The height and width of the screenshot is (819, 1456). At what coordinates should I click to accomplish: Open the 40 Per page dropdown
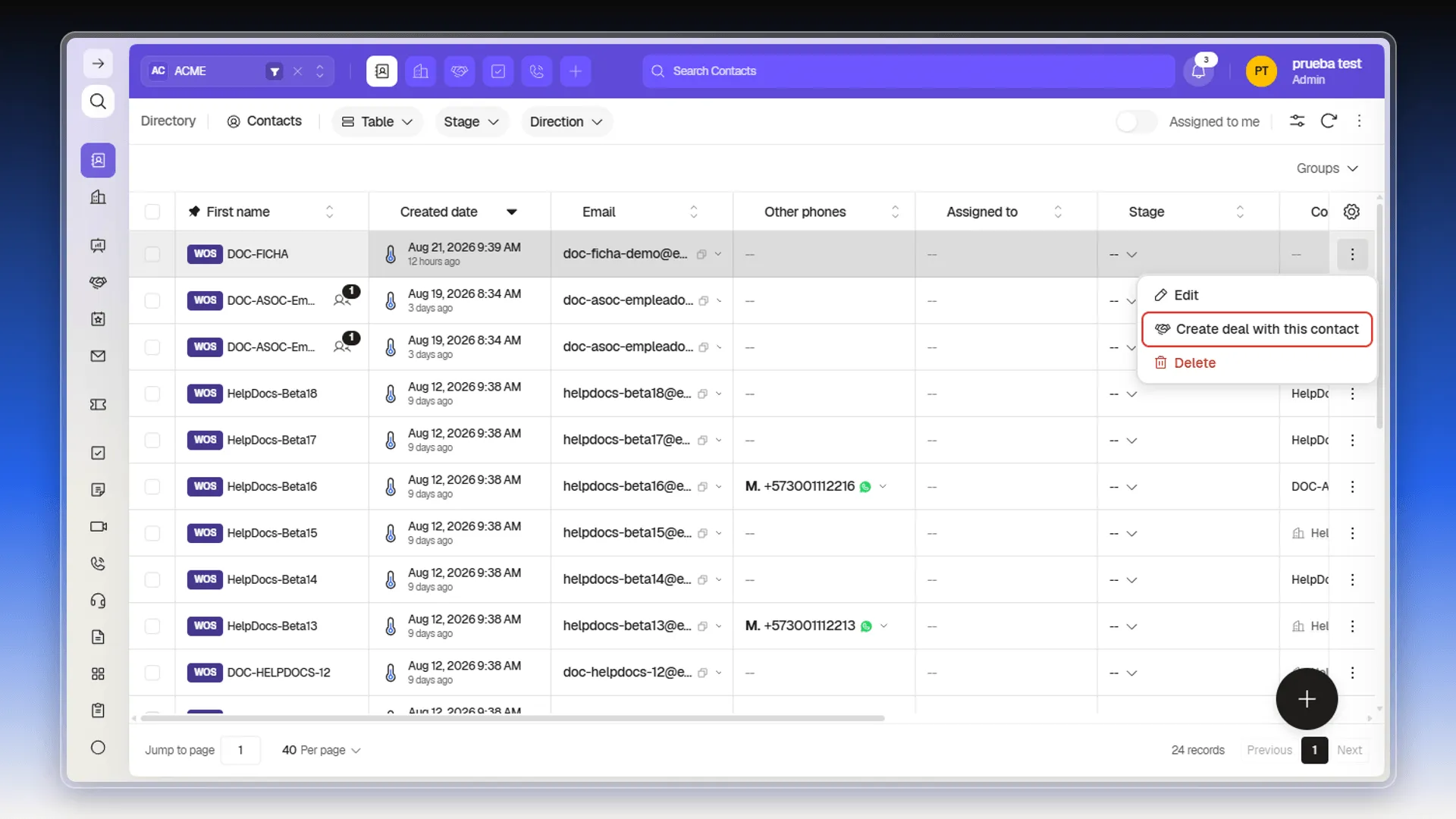(321, 750)
